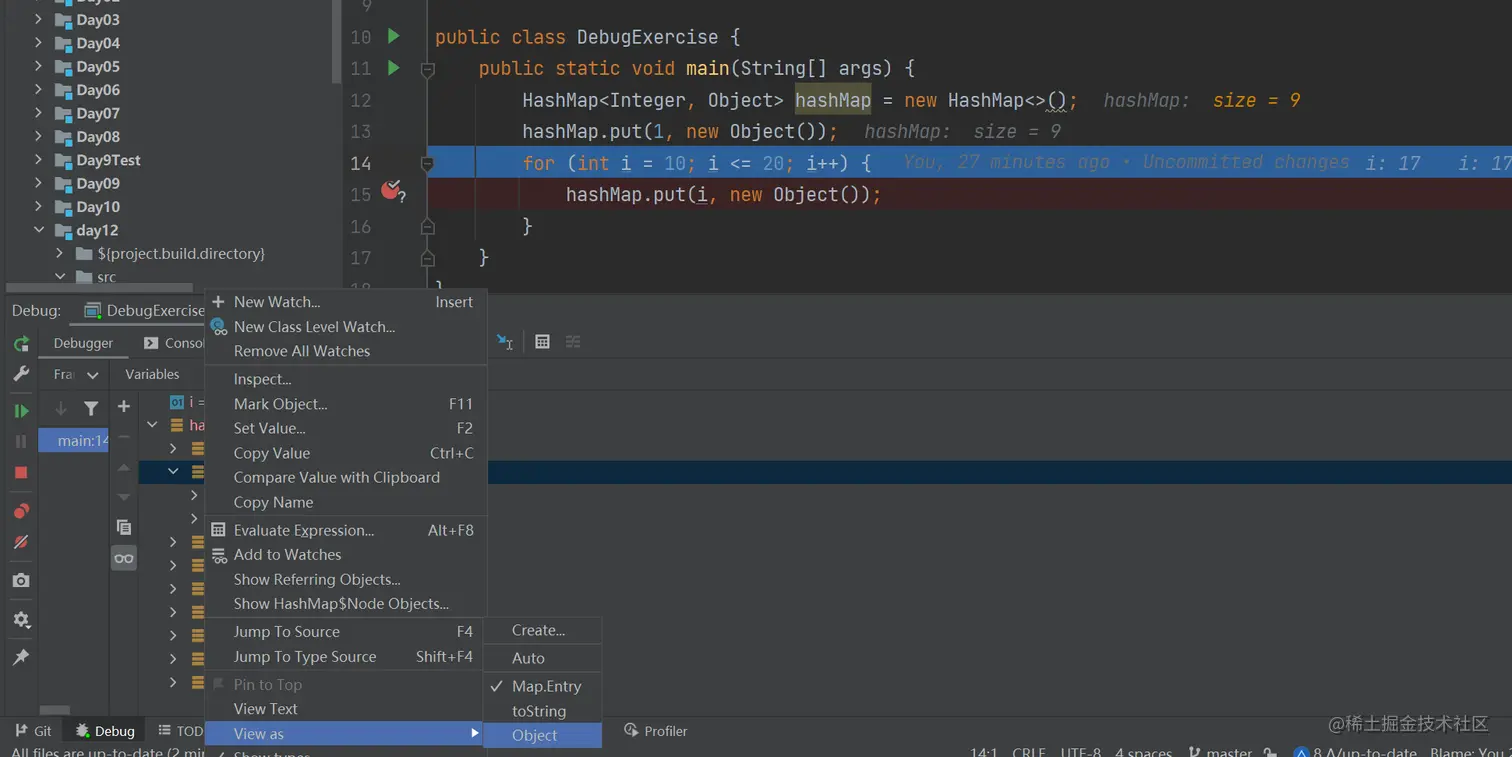Fold main method at line 11 marker

coord(428,69)
